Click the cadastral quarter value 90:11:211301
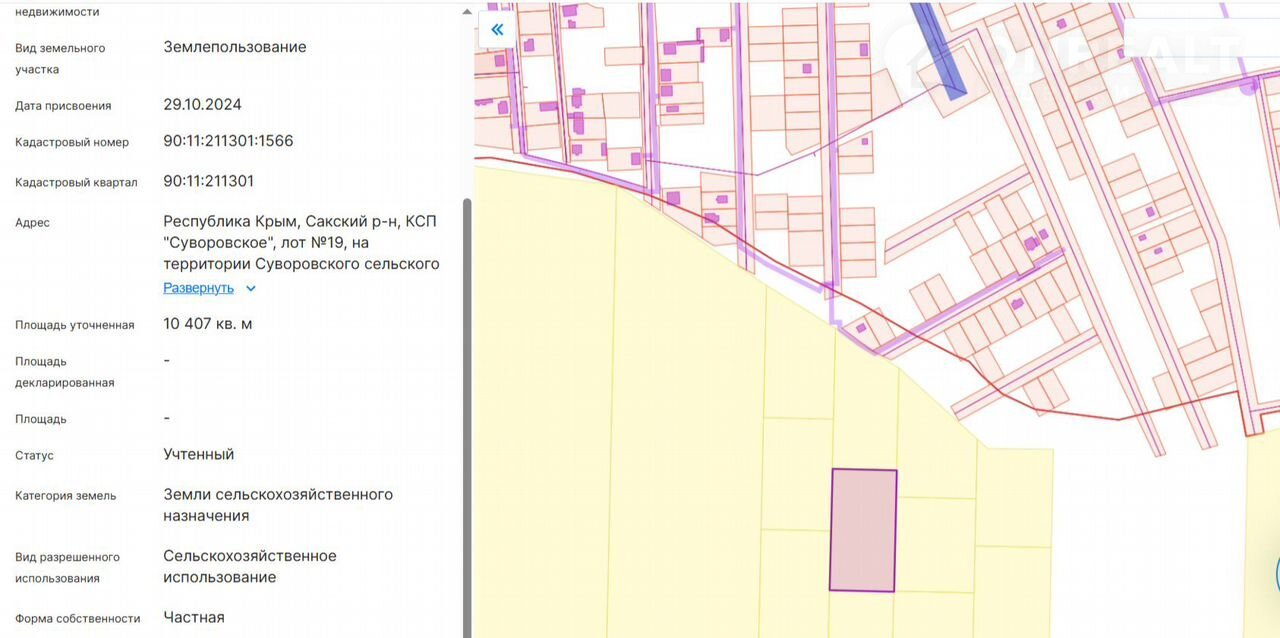The height and width of the screenshot is (638, 1280). [x=208, y=181]
